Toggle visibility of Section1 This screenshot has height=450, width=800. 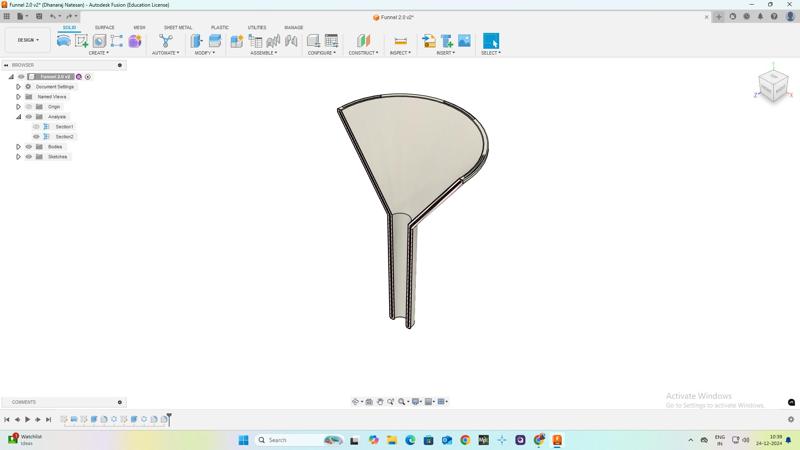[x=36, y=127]
